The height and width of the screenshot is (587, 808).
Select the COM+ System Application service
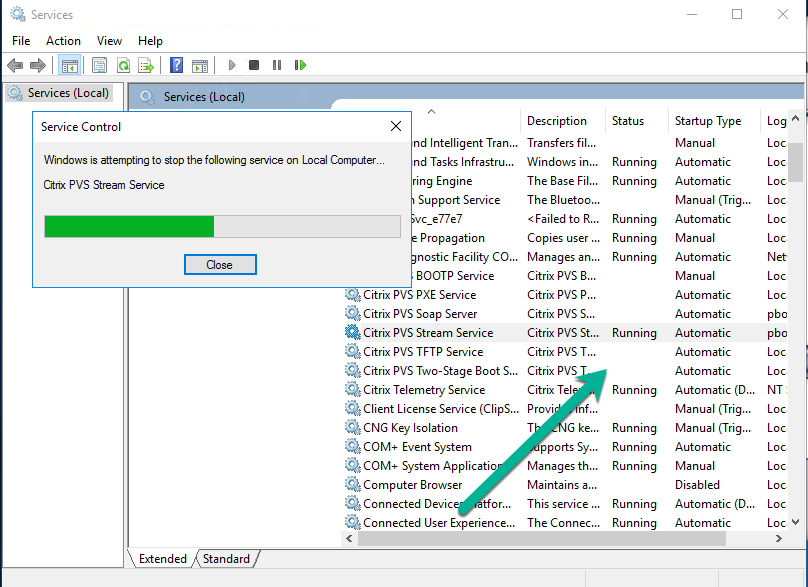[432, 465]
